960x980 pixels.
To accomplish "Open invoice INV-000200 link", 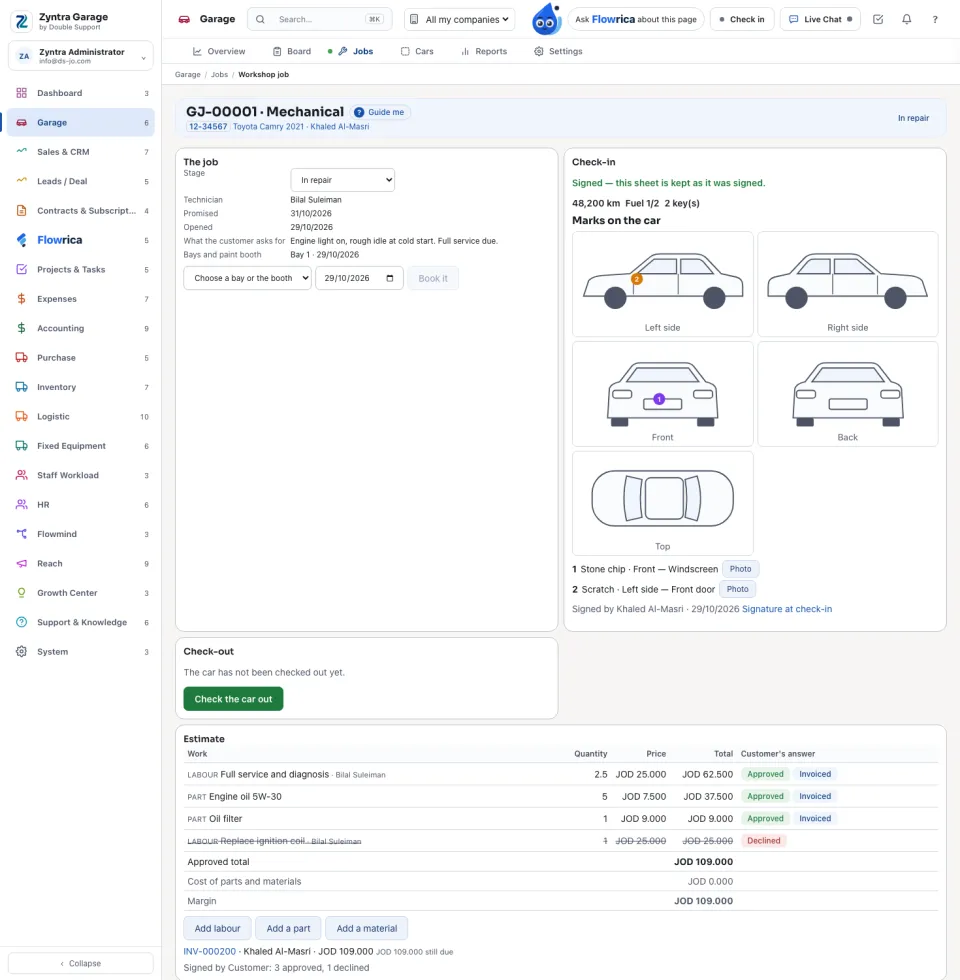I will 209,951.
